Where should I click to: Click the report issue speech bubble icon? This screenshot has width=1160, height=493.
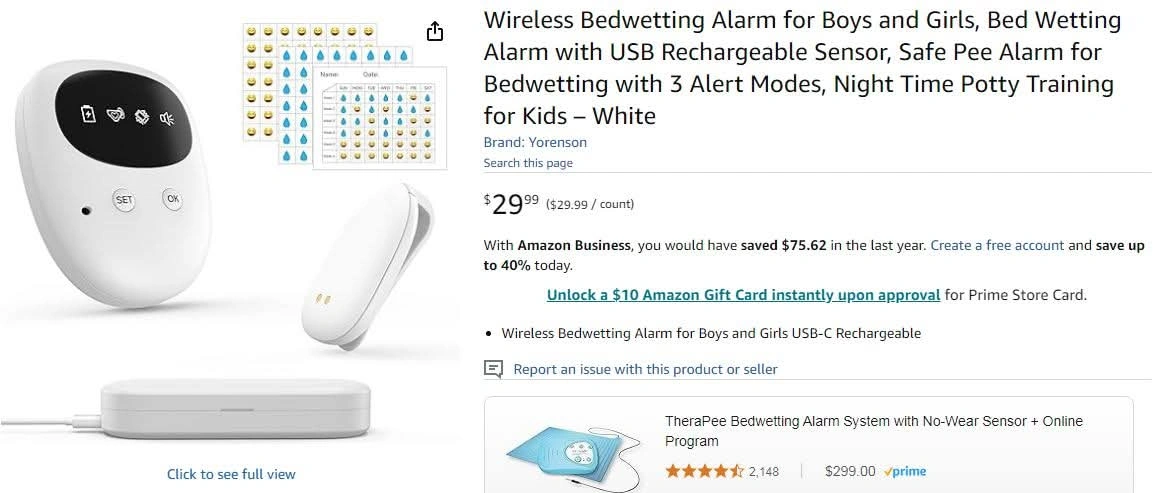click(x=493, y=369)
